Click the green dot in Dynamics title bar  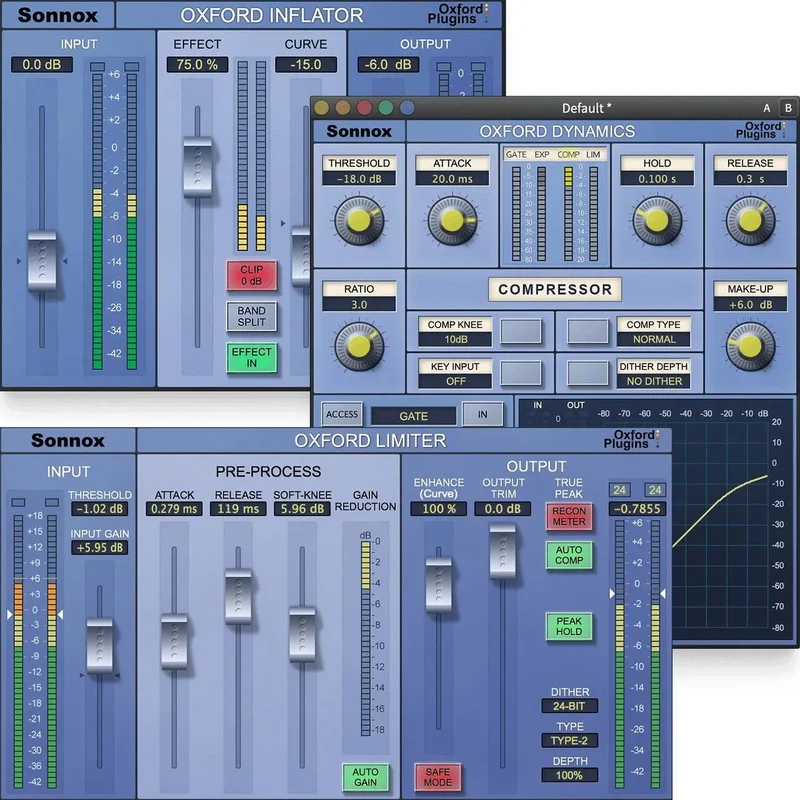click(x=386, y=108)
